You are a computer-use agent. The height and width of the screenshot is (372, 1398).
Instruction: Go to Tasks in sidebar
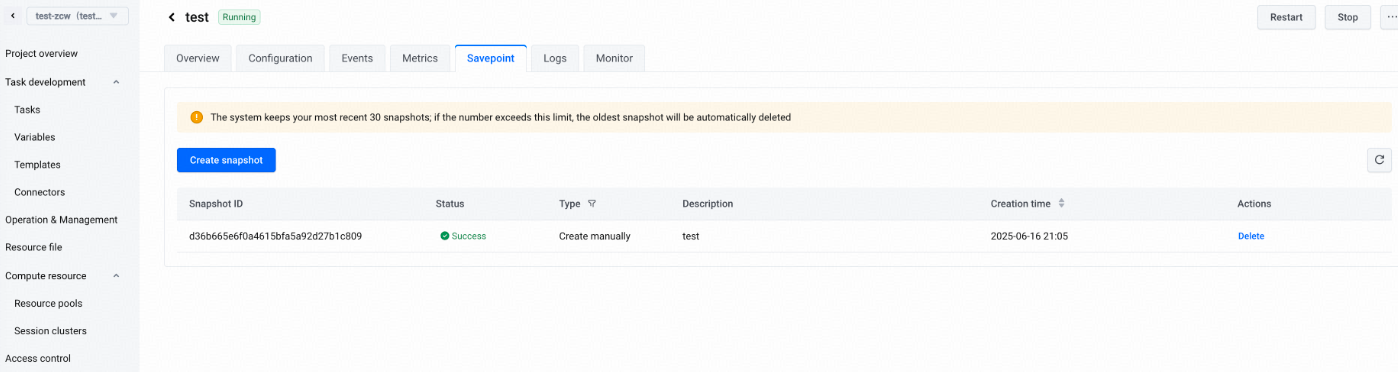[27, 110]
